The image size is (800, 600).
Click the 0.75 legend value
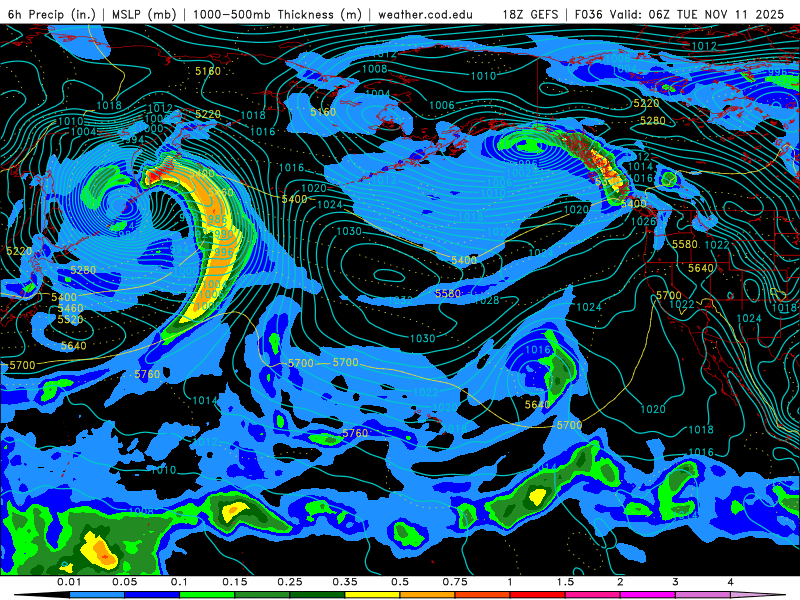click(x=455, y=582)
